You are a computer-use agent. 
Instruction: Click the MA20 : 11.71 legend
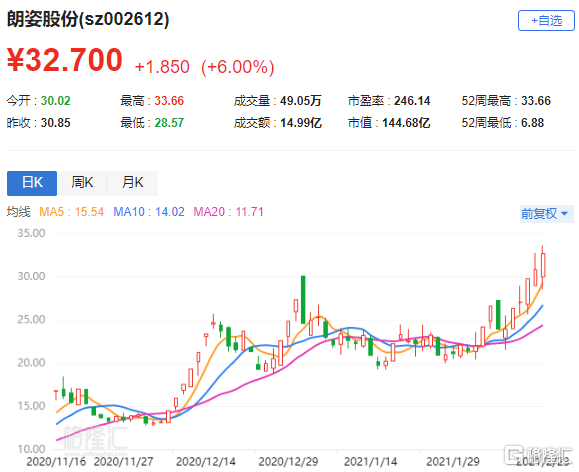point(228,212)
